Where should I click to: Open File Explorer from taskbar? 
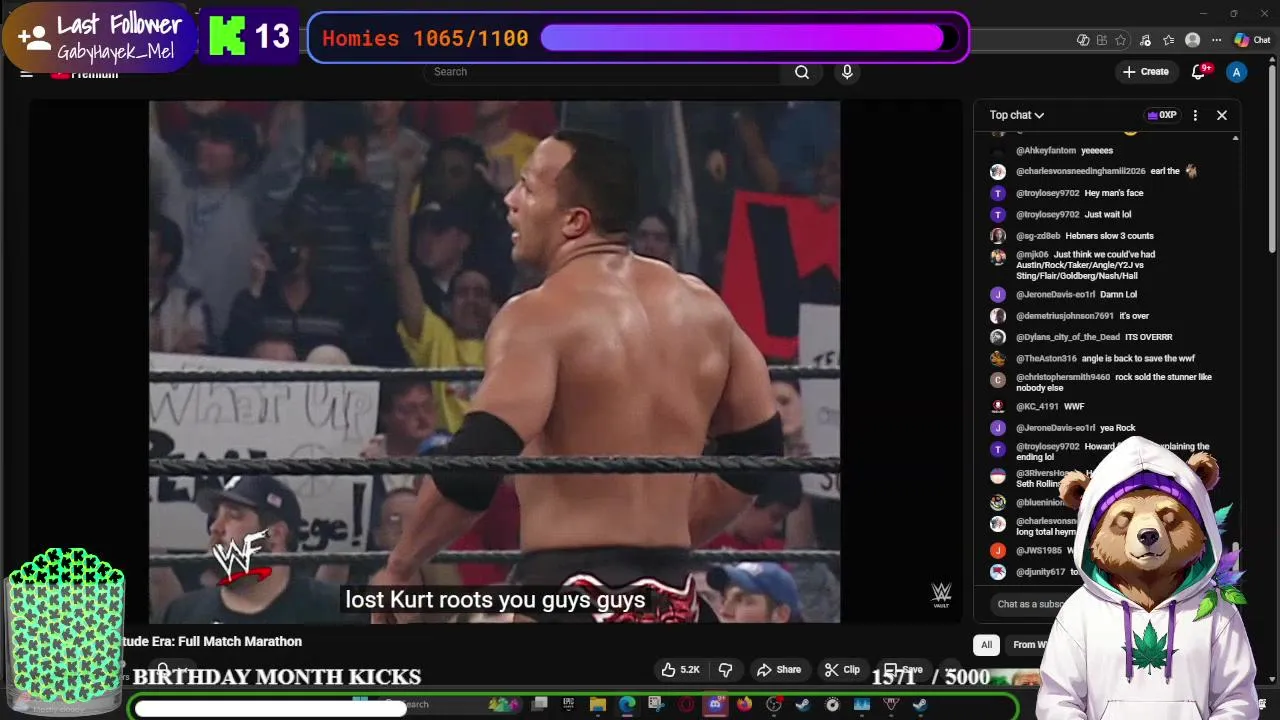[x=597, y=704]
